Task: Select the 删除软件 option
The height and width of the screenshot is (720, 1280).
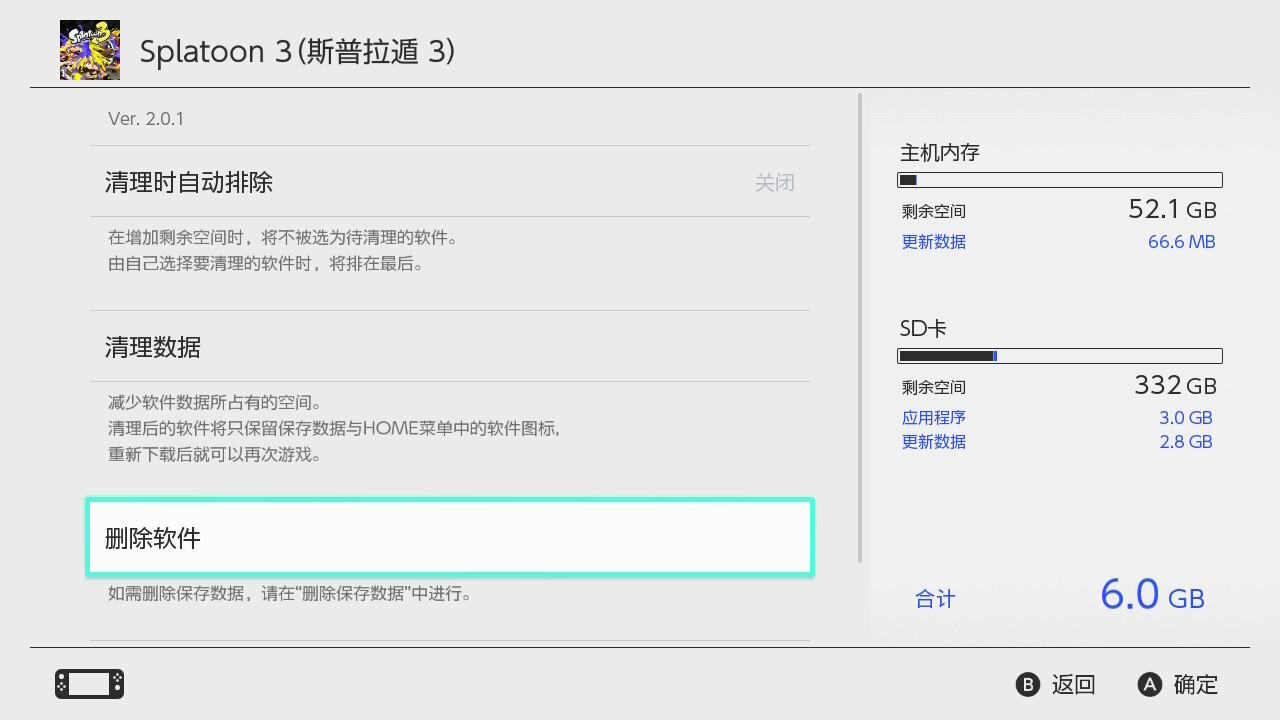Action: coord(450,537)
